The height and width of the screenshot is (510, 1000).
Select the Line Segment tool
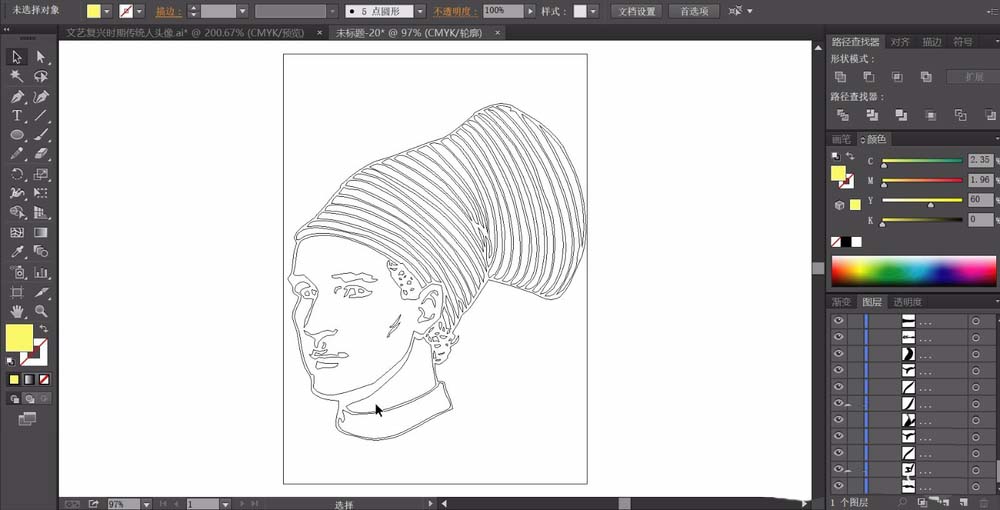point(41,116)
